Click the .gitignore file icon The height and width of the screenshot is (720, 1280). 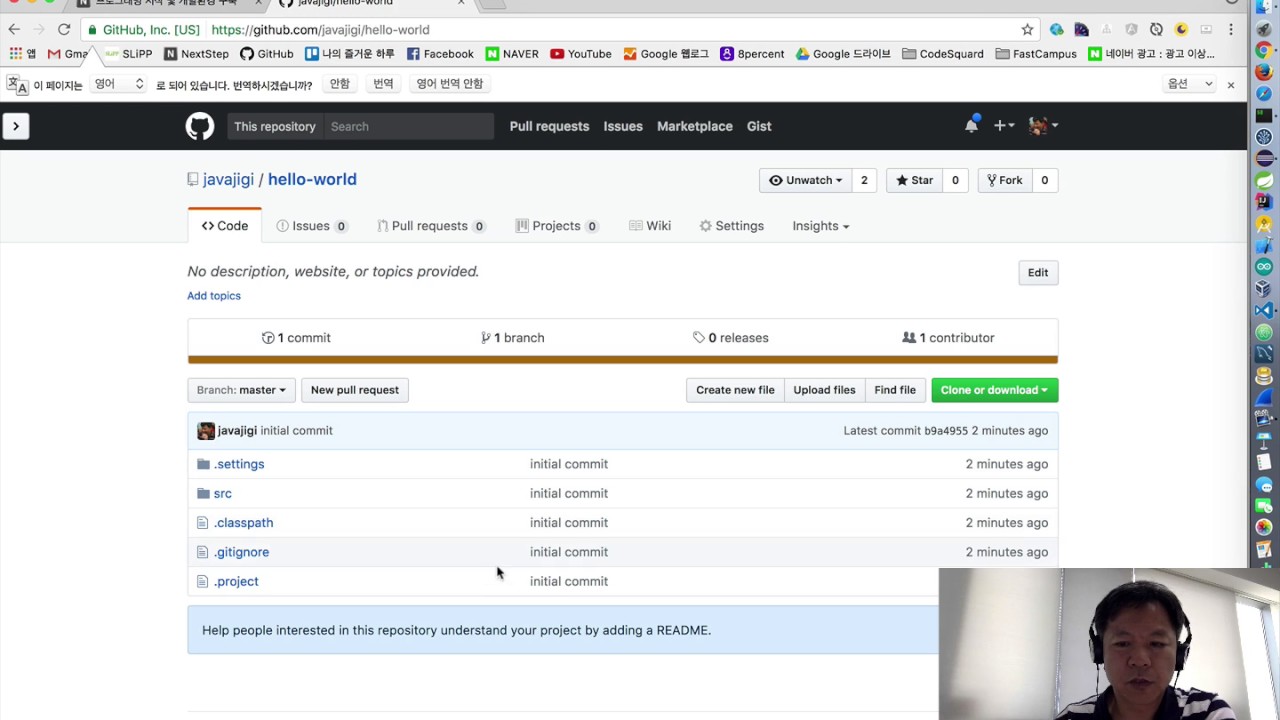point(203,552)
